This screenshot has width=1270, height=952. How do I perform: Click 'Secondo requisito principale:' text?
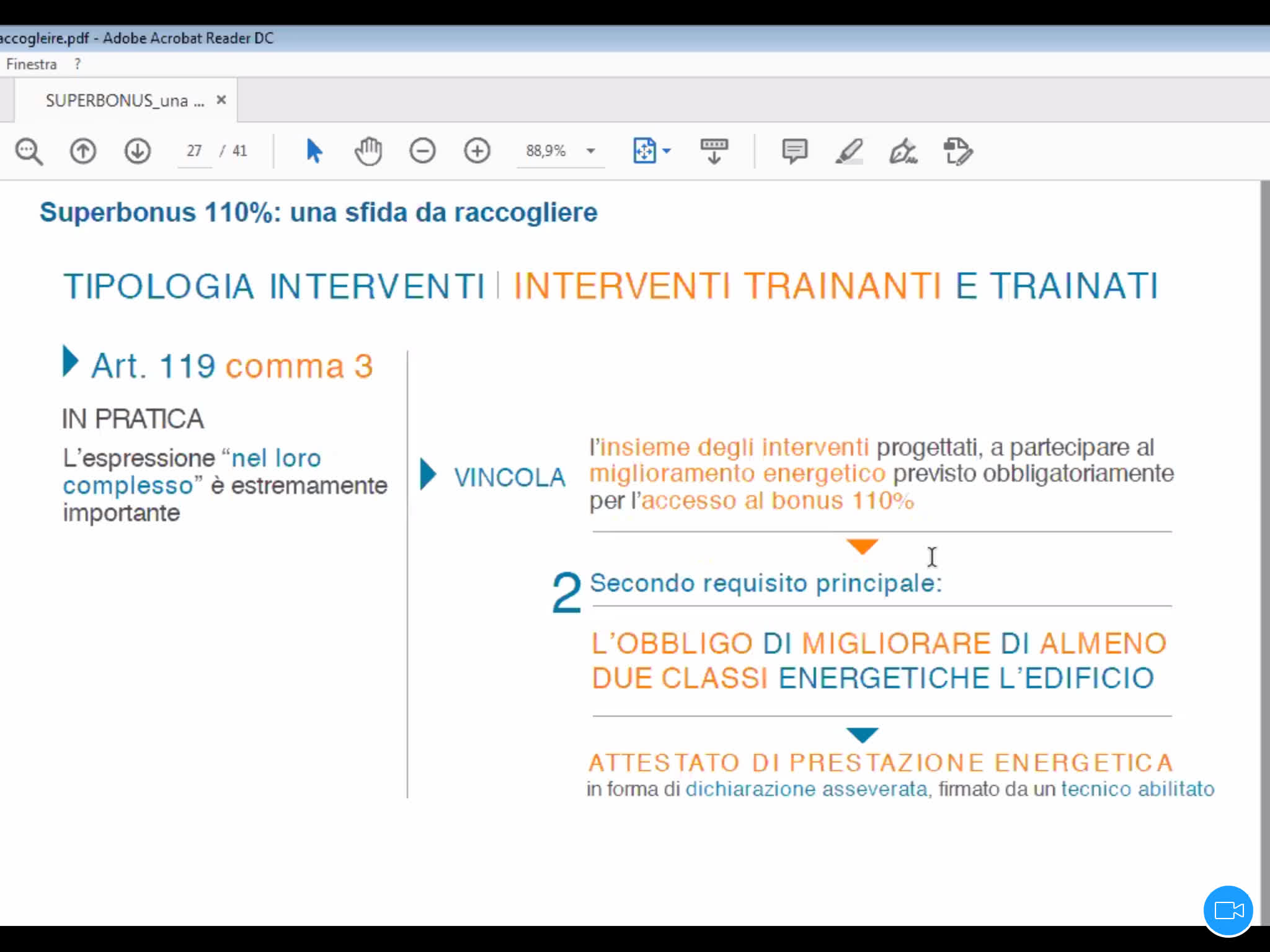766,583
